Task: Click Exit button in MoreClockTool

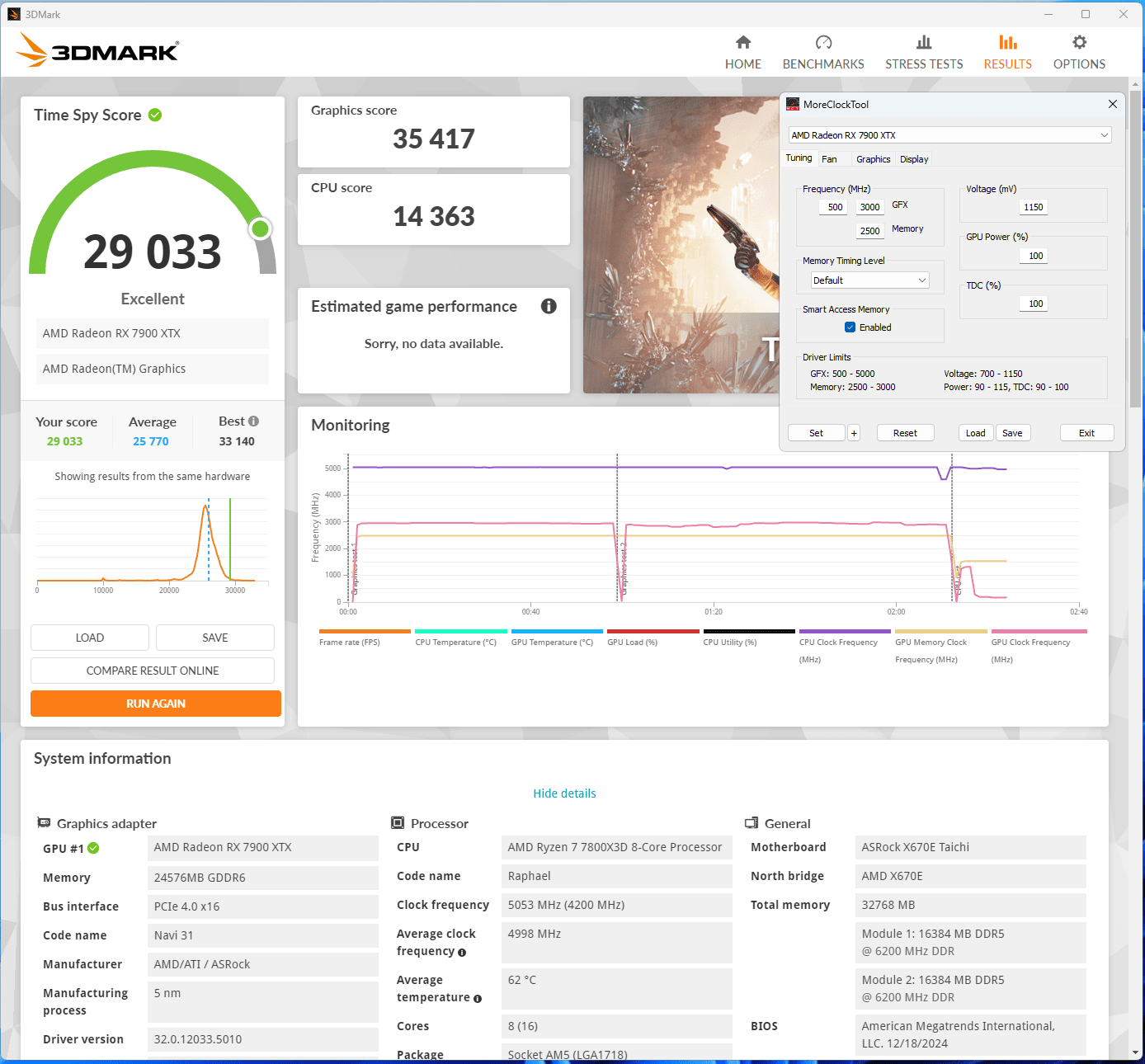Action: tap(1087, 433)
